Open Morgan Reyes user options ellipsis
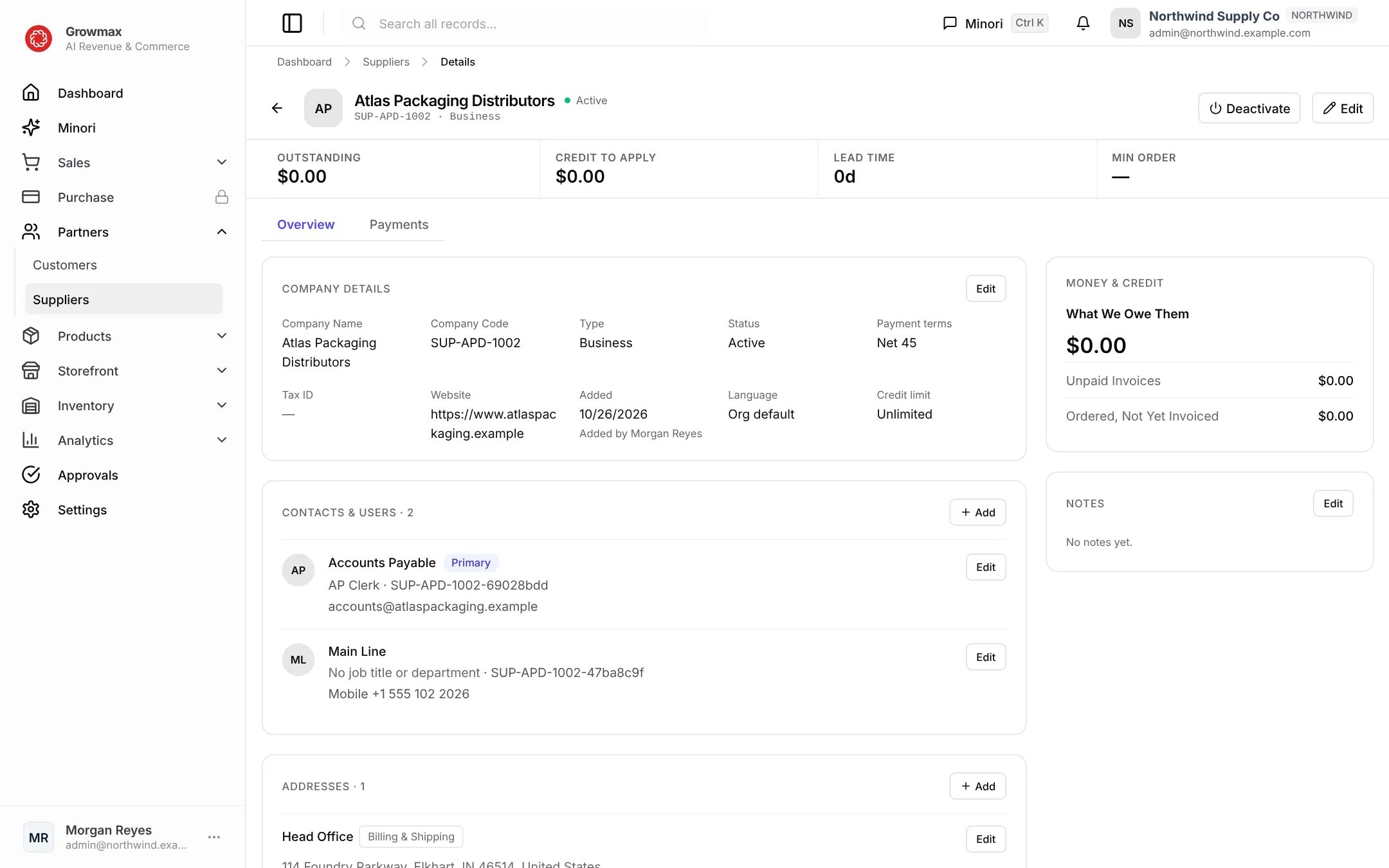Viewport: 1389px width, 868px height. tap(214, 837)
